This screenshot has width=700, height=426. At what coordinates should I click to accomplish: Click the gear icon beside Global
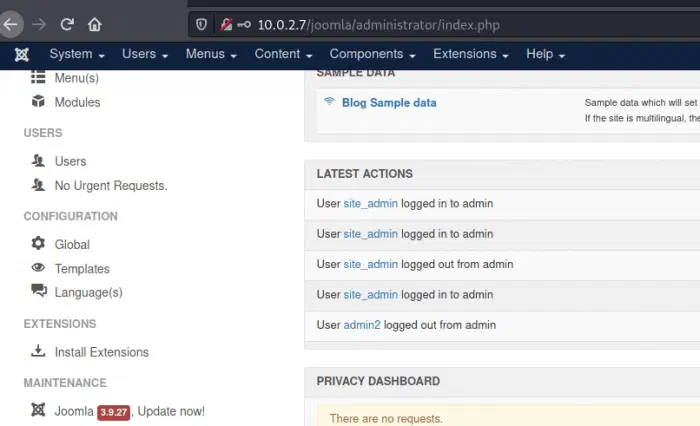click(38, 243)
